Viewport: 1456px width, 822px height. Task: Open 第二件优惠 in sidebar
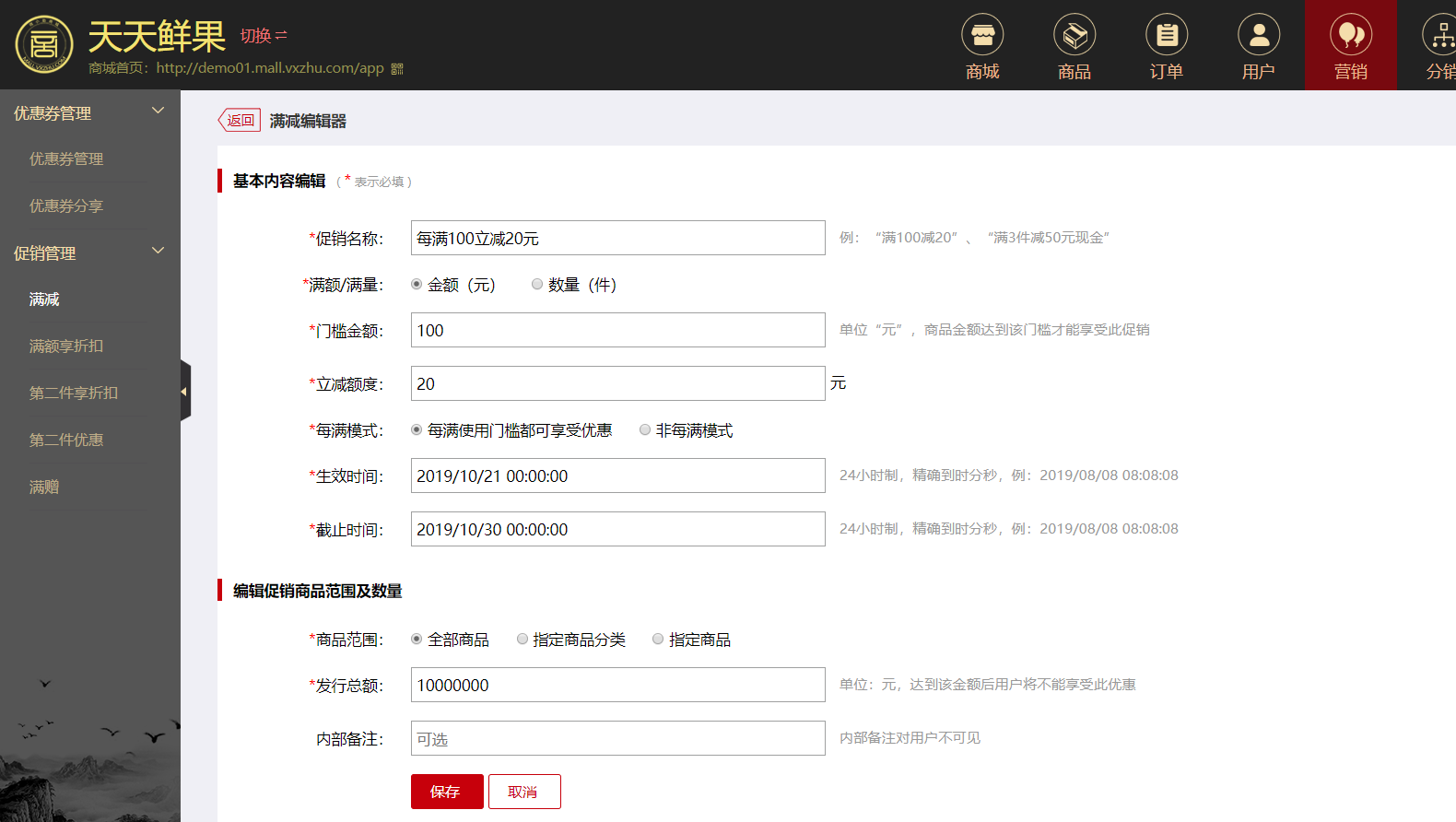[x=66, y=440]
